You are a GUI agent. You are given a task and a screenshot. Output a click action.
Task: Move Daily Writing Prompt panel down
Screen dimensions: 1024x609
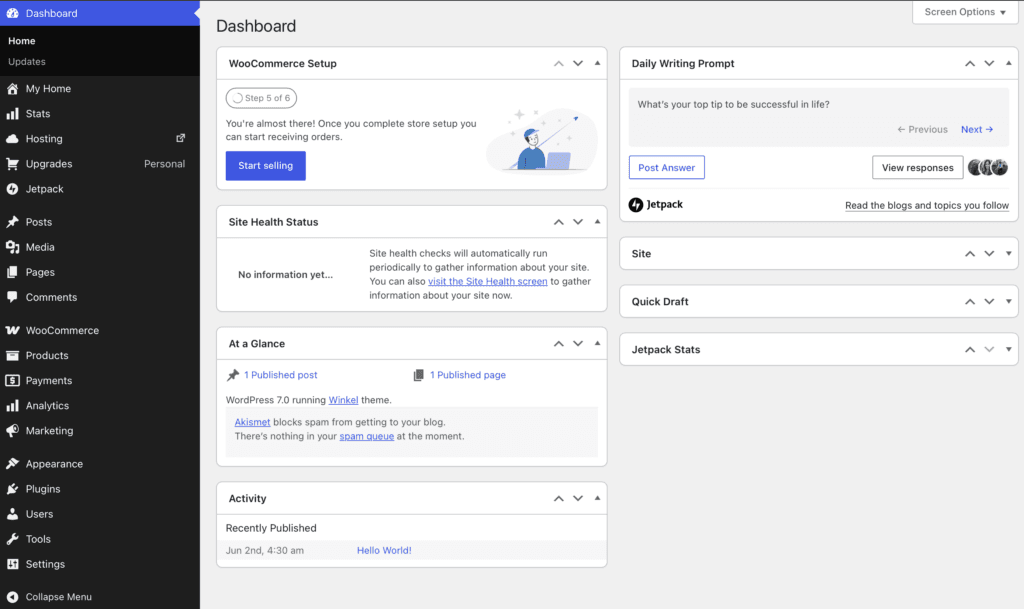(x=989, y=63)
